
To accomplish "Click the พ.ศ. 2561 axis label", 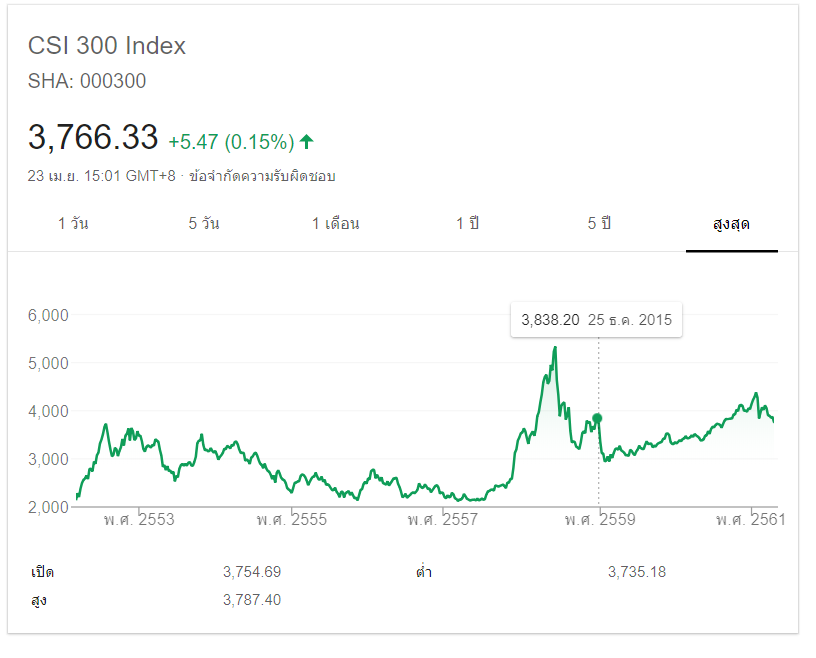I will [x=750, y=520].
